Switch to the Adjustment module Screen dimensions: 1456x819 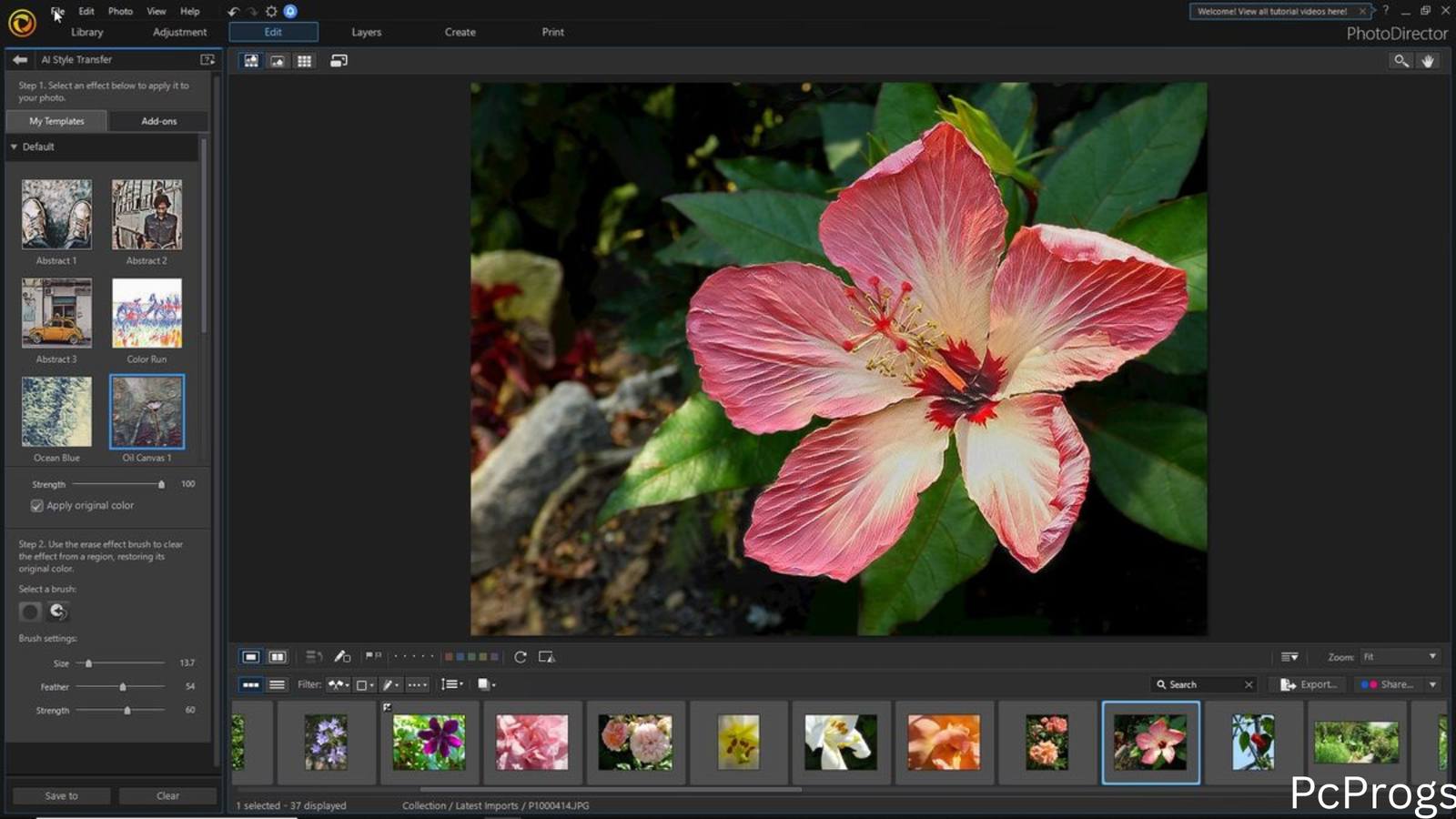click(x=179, y=32)
